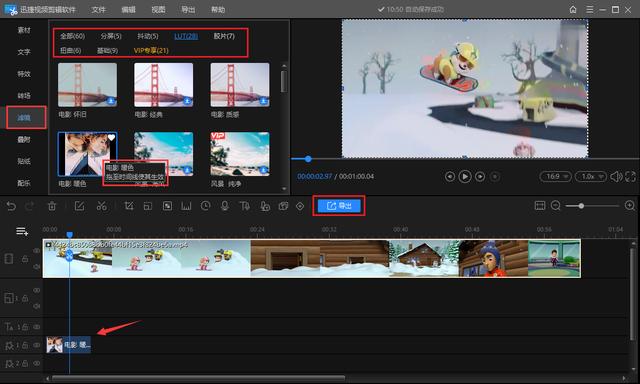Click the layered-squares icon left of keyframe diamond
Image resolution: width=640 pixels, height=384 pixels.
(x=283, y=206)
